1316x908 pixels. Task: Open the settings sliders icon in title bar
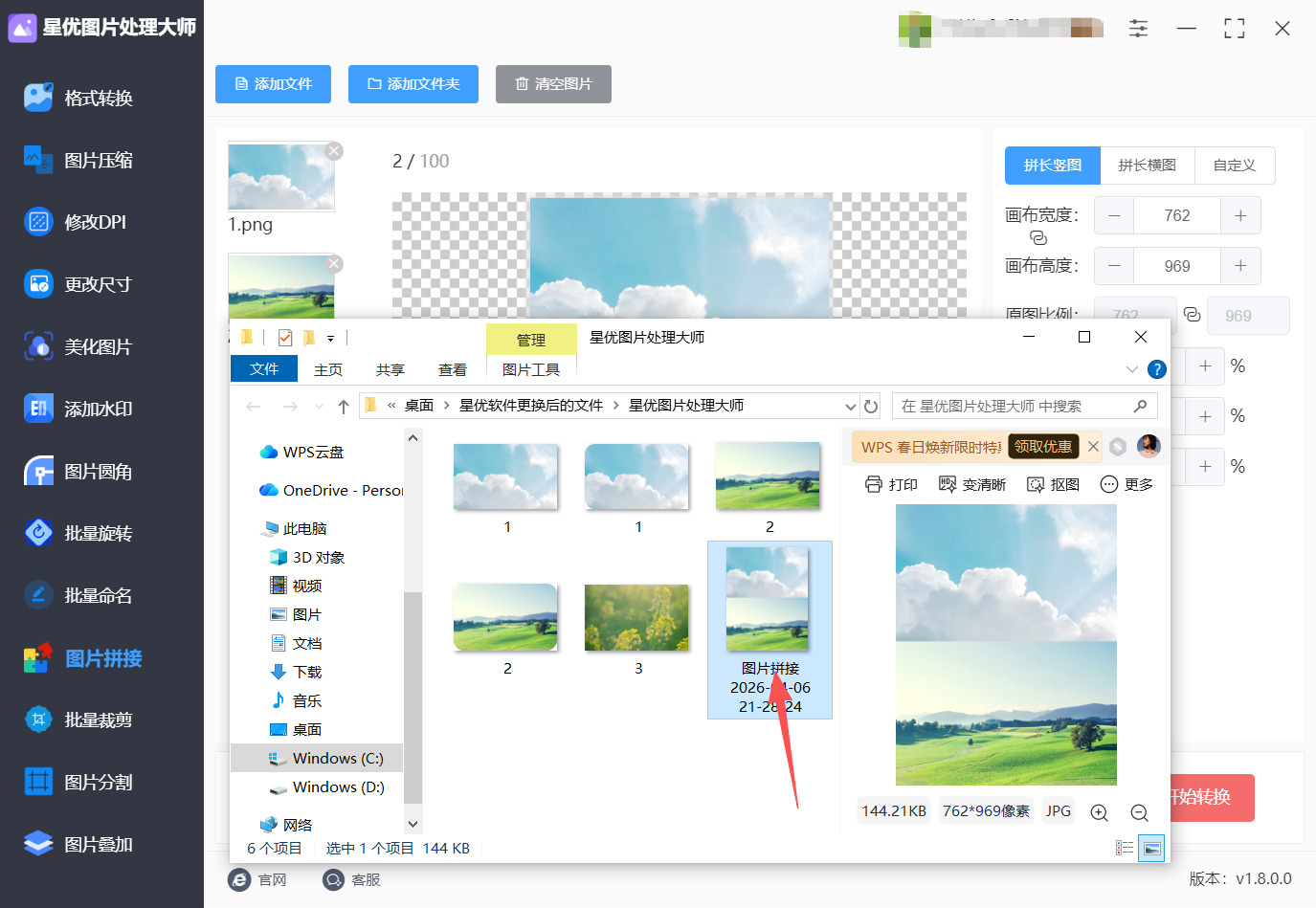click(1138, 29)
